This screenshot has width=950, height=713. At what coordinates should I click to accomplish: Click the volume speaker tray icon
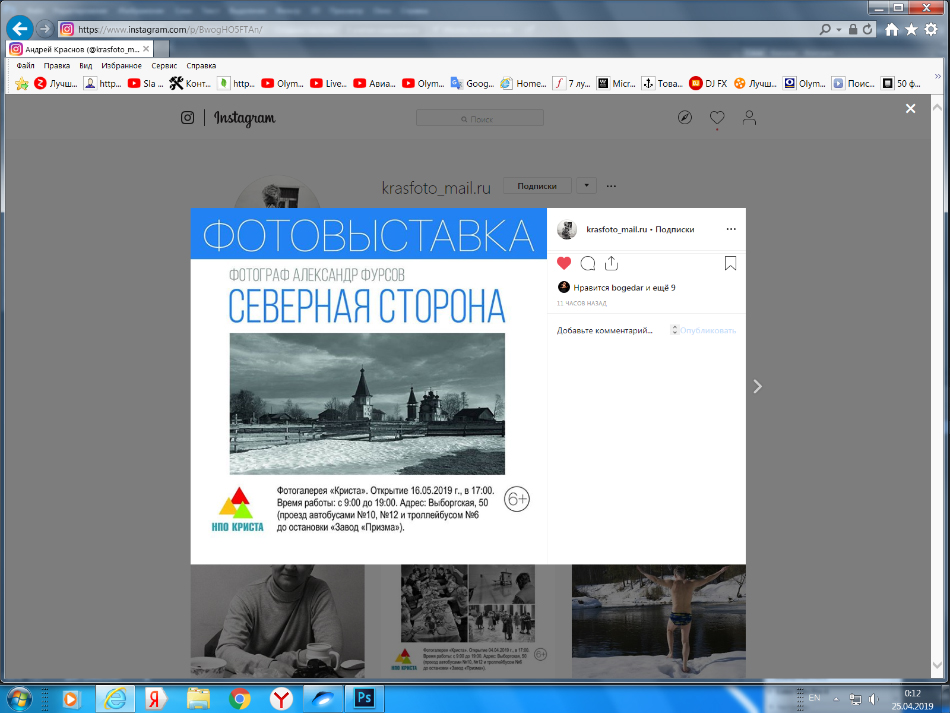(x=873, y=700)
